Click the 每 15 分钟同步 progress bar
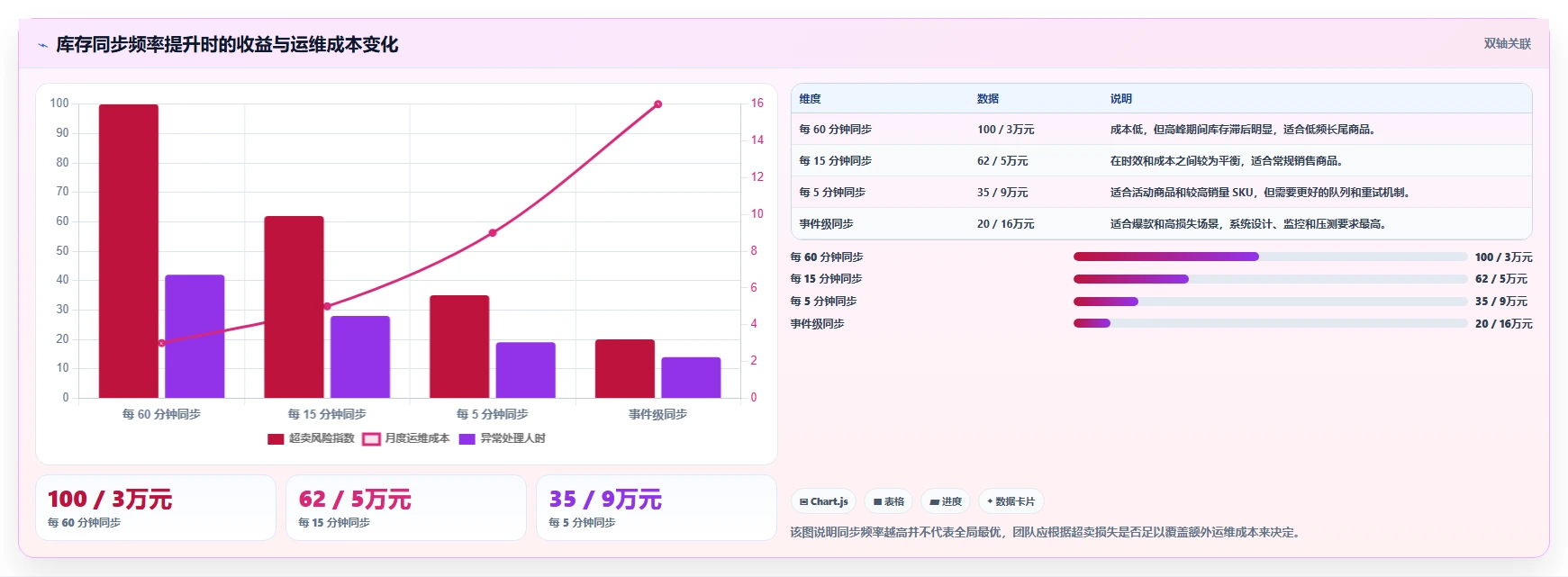The image size is (1568, 577). [1270, 279]
